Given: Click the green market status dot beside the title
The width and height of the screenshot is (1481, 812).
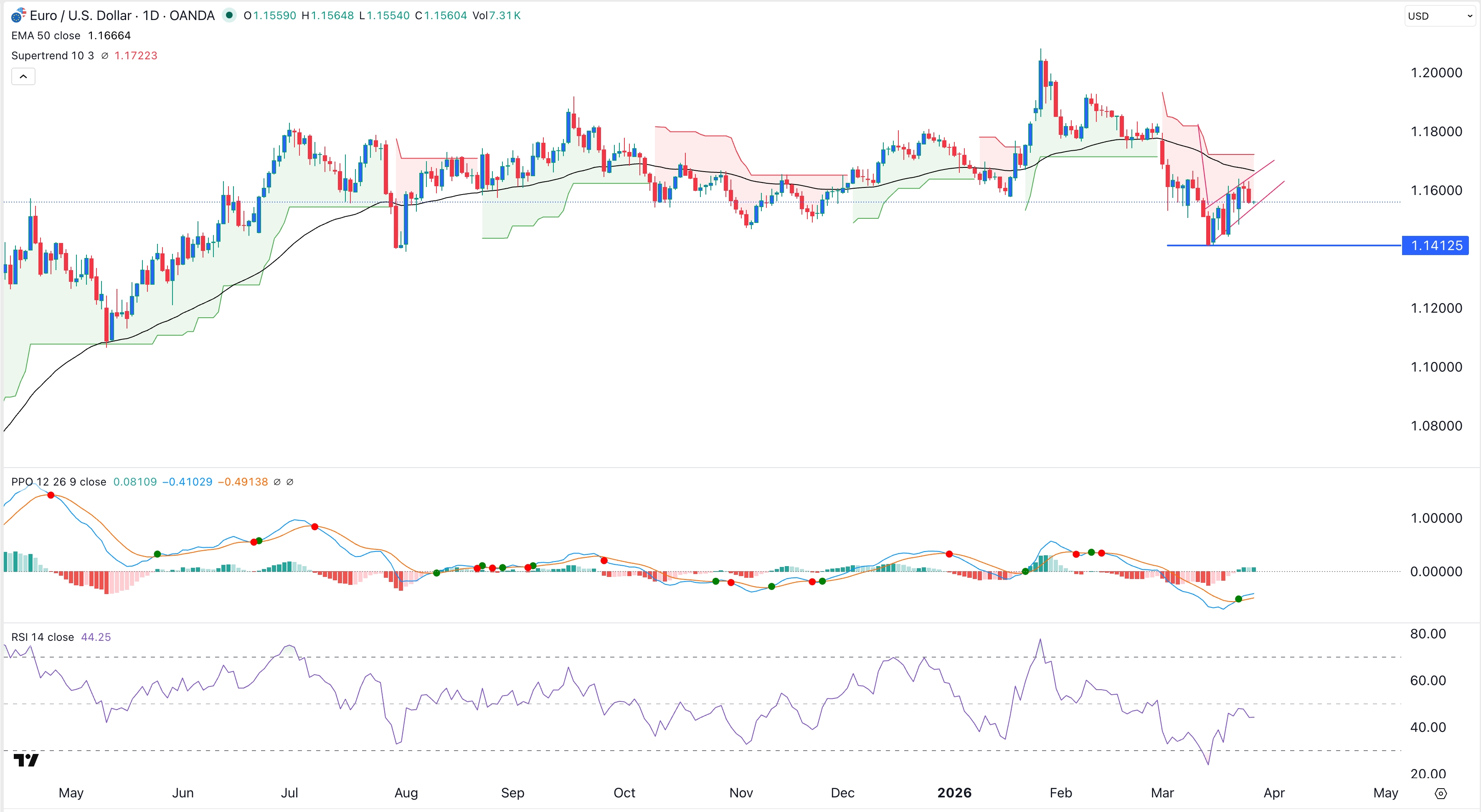Looking at the screenshot, I should coord(230,15).
